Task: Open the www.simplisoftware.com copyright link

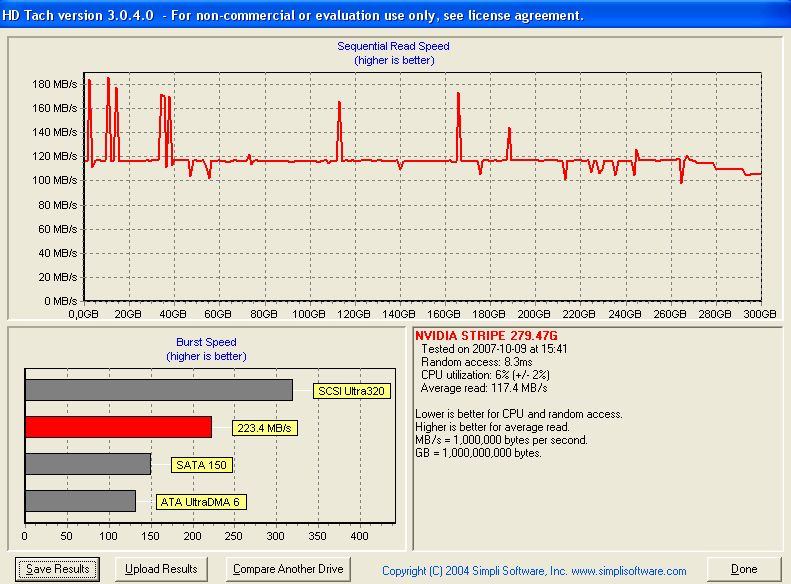Action: coord(534,571)
